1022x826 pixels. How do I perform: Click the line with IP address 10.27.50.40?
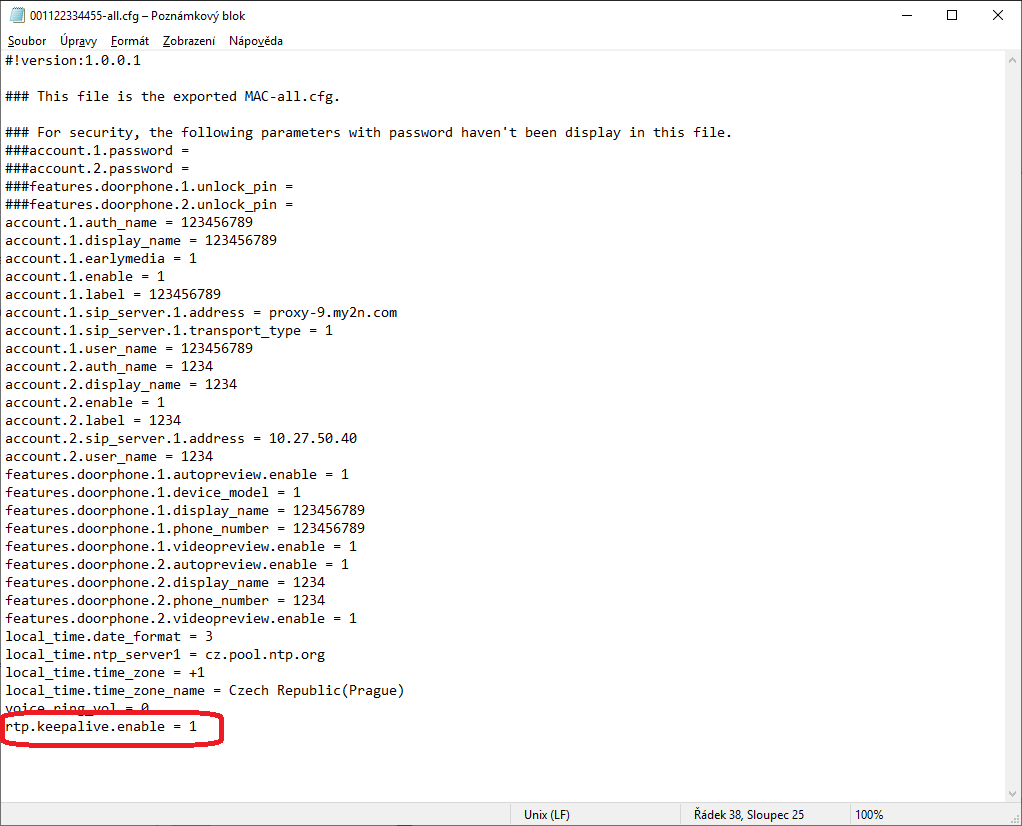click(180, 439)
